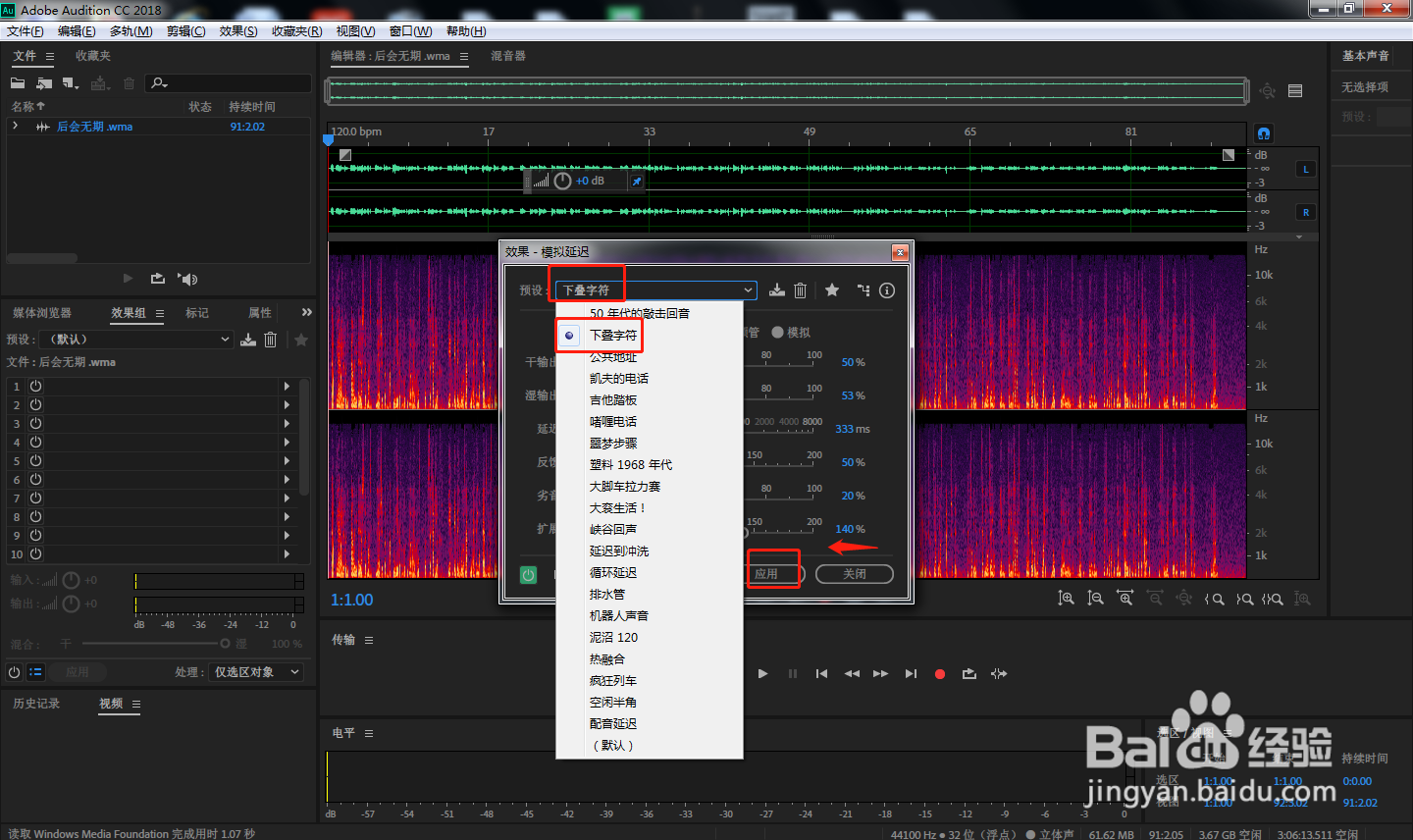Delete preset trash icon in analog delay dialog
1413x840 pixels.
(x=800, y=290)
